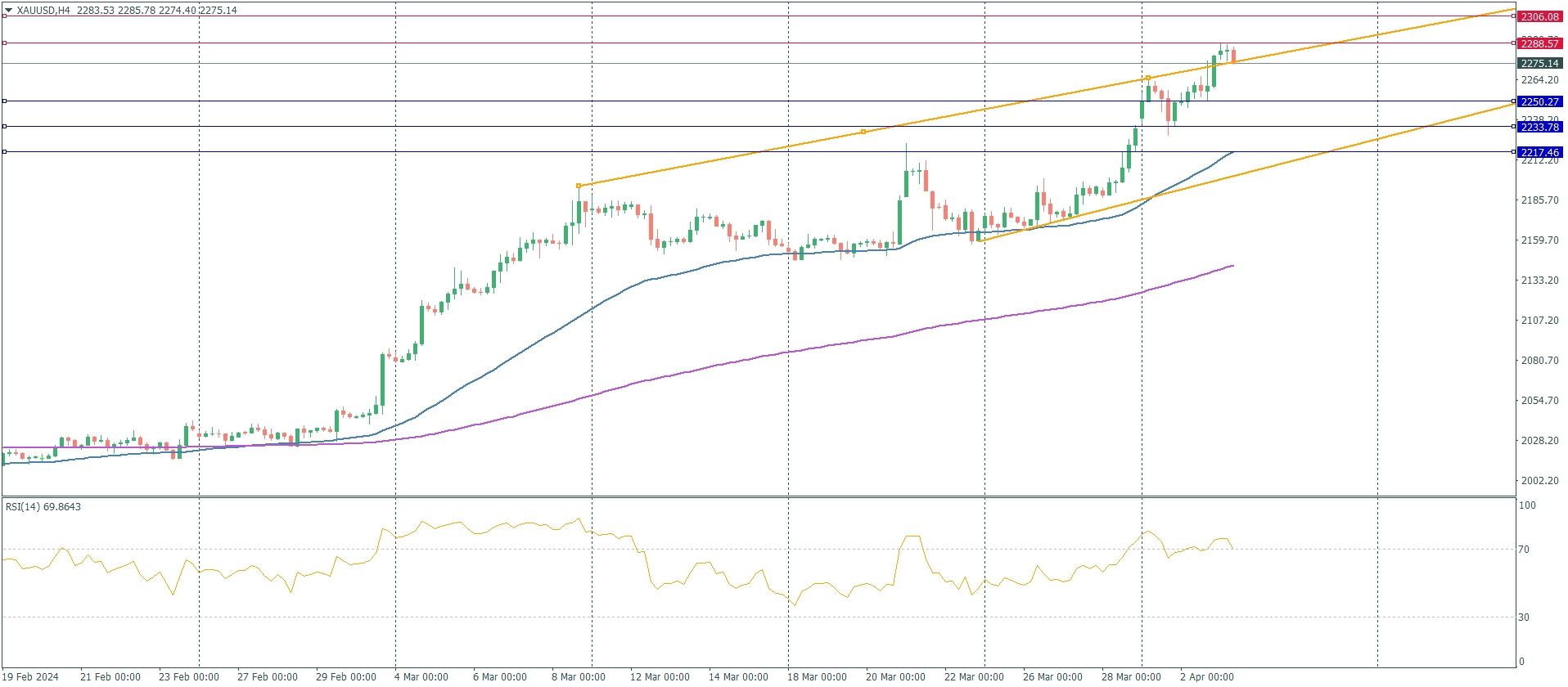
Task: Click the 4 Mar 00:00 date label
Action: 421,677
